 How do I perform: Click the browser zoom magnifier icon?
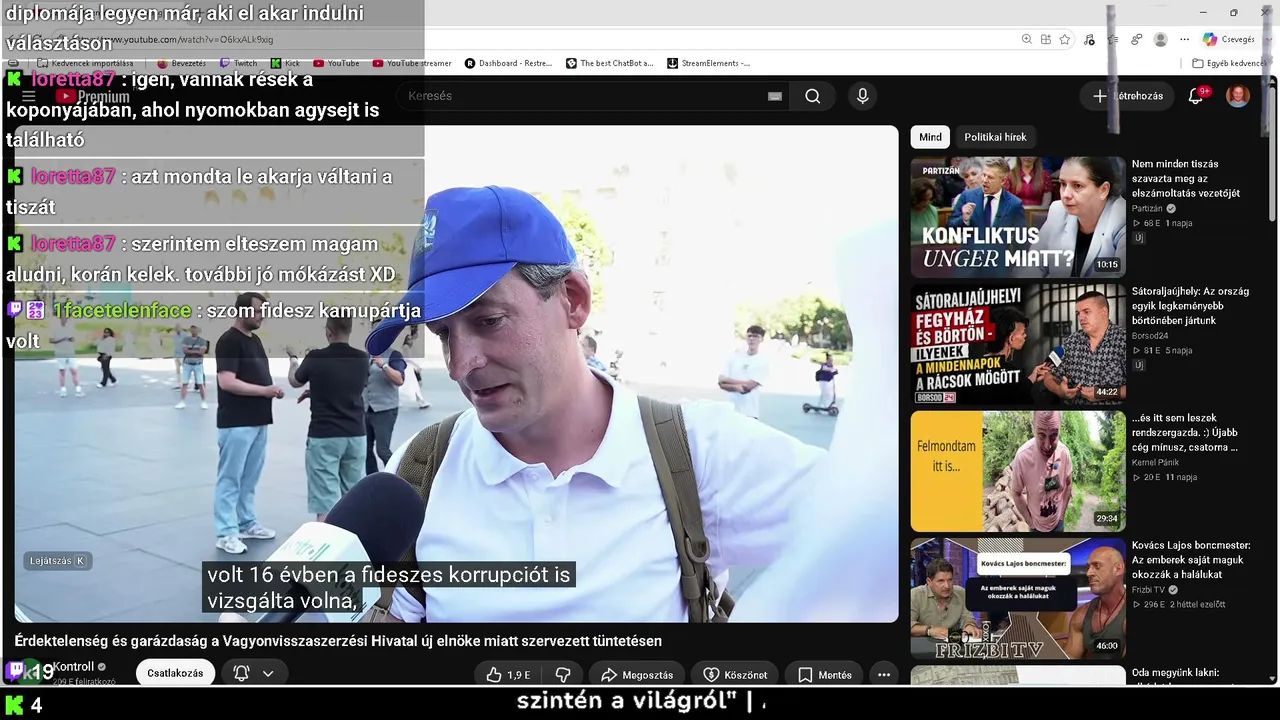point(1026,39)
